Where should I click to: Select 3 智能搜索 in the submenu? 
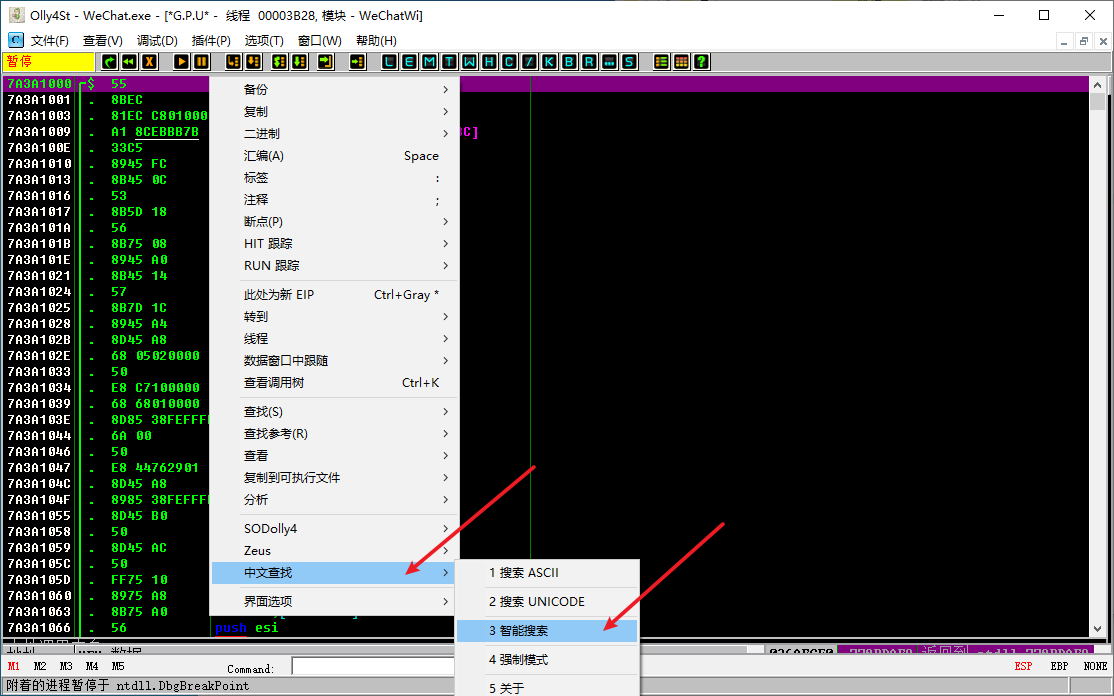[546, 631]
